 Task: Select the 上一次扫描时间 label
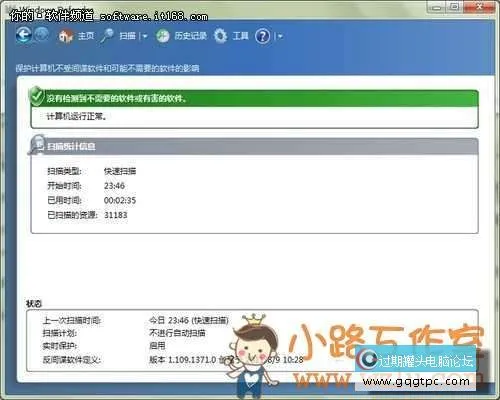72,320
